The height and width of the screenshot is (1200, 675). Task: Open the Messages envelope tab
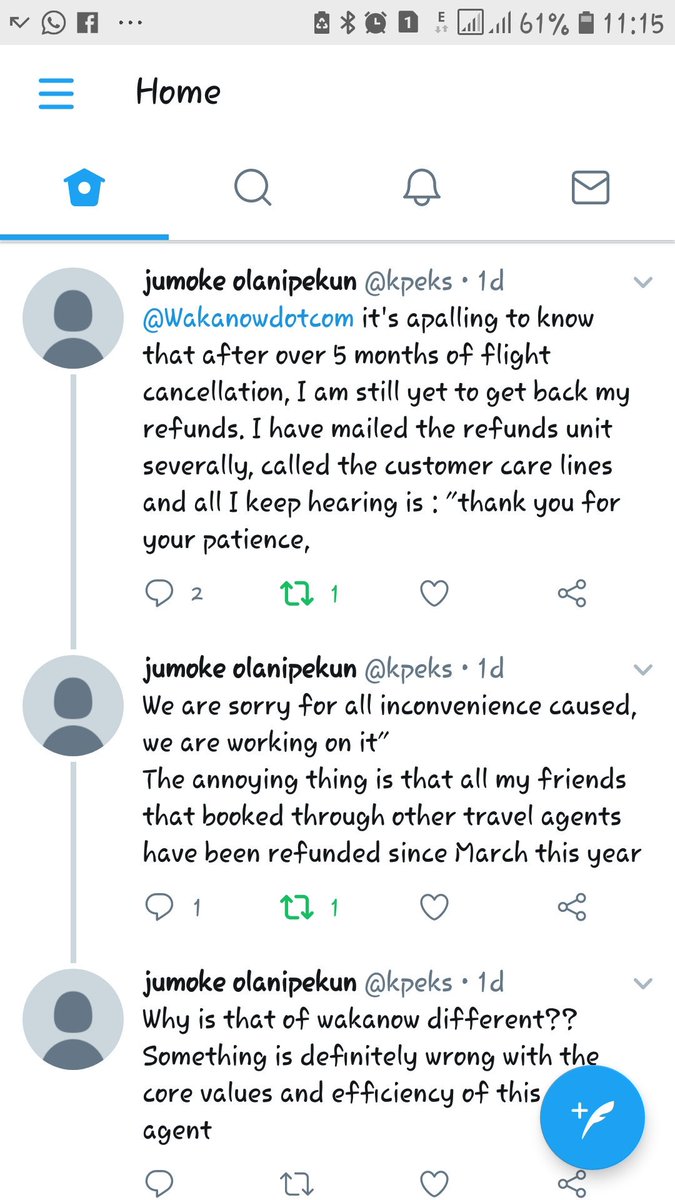point(590,187)
